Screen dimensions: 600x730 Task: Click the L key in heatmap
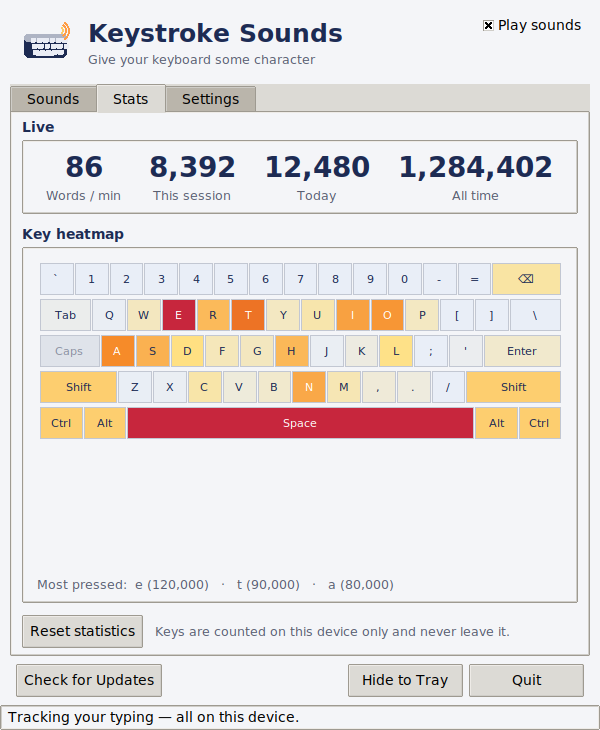click(396, 351)
